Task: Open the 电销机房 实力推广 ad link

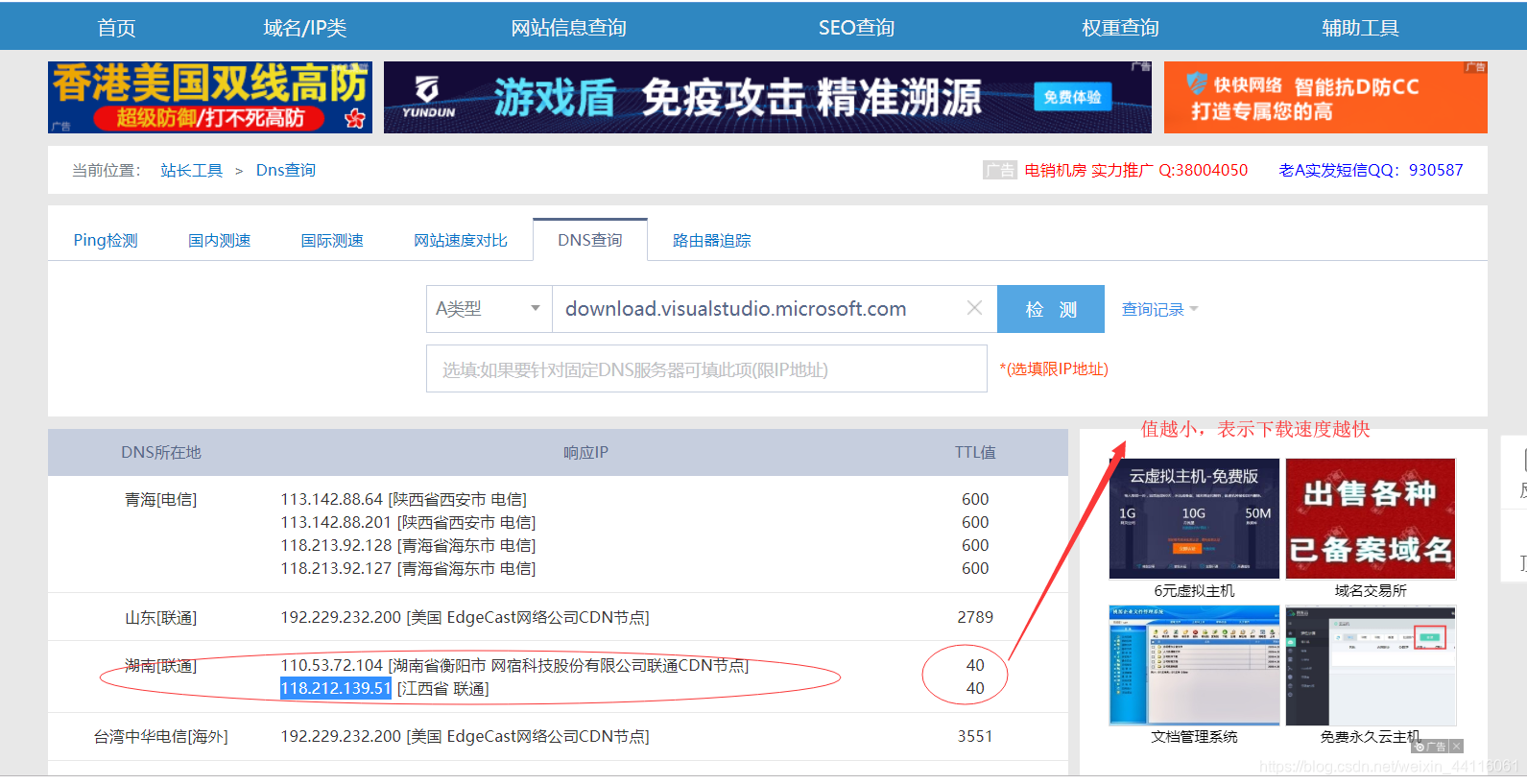Action: pyautogui.click(x=1135, y=170)
